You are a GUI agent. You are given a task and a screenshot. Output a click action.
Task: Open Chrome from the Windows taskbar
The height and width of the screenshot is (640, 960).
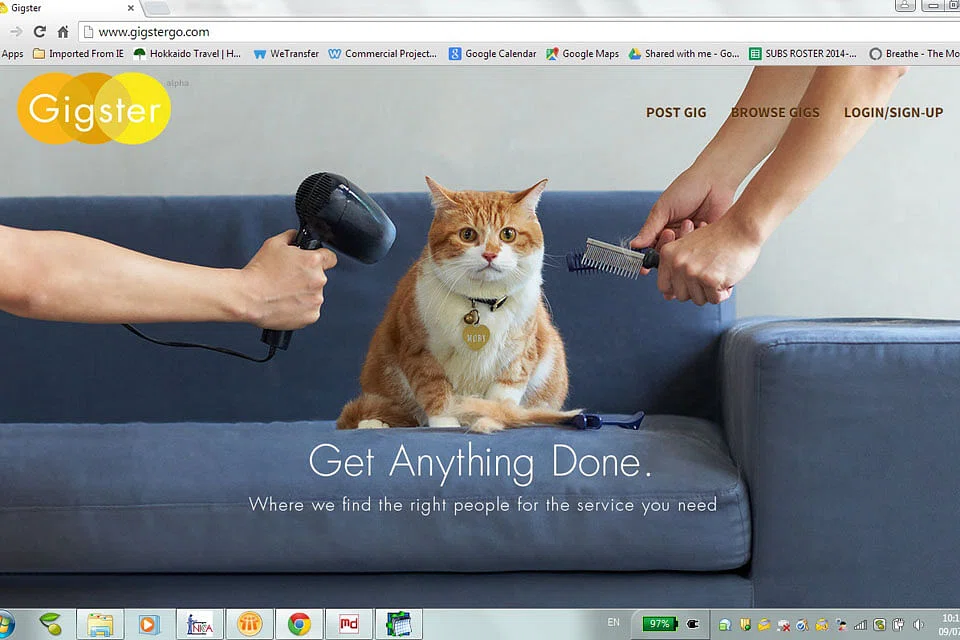click(299, 624)
